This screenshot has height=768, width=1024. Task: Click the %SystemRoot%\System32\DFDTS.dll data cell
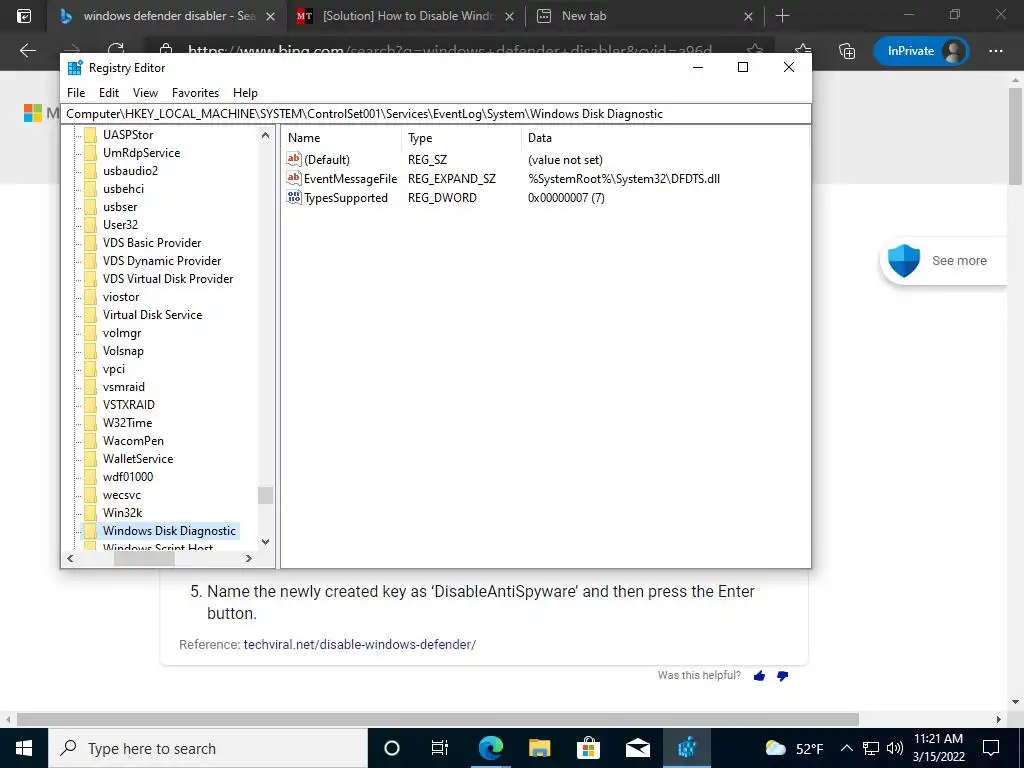tap(624, 178)
